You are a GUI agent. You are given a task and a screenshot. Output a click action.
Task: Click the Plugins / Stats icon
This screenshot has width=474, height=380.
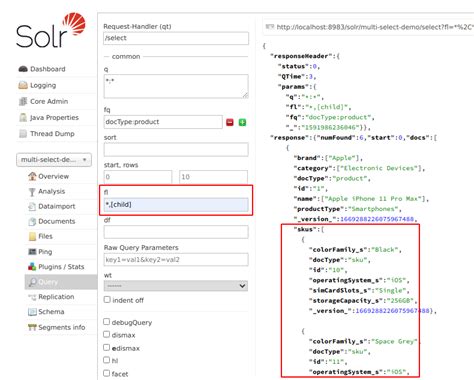32,267
